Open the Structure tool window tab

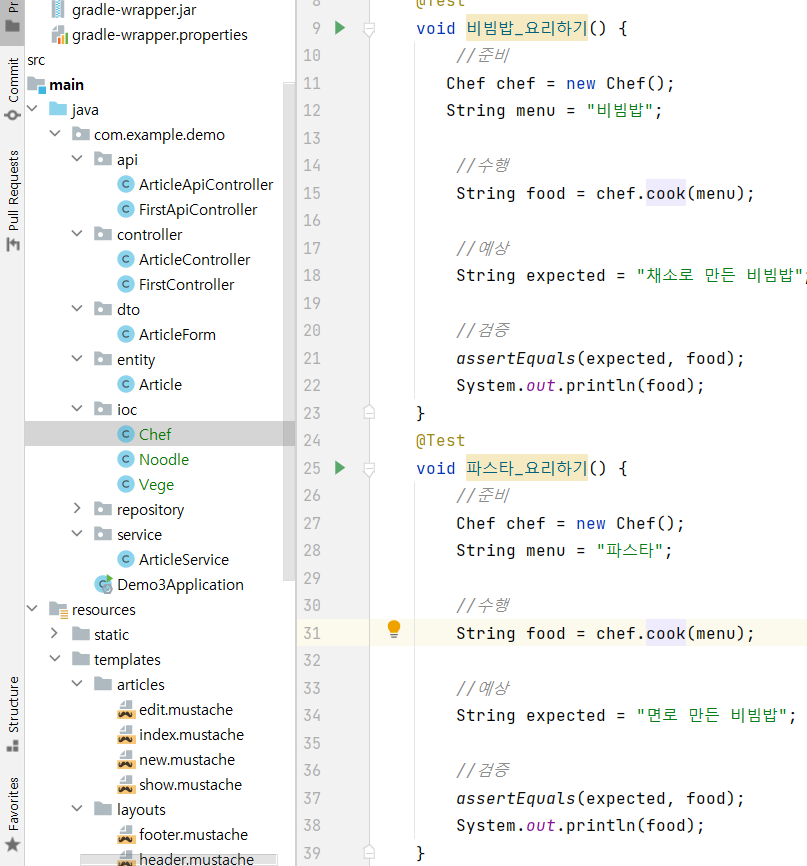[x=12, y=714]
